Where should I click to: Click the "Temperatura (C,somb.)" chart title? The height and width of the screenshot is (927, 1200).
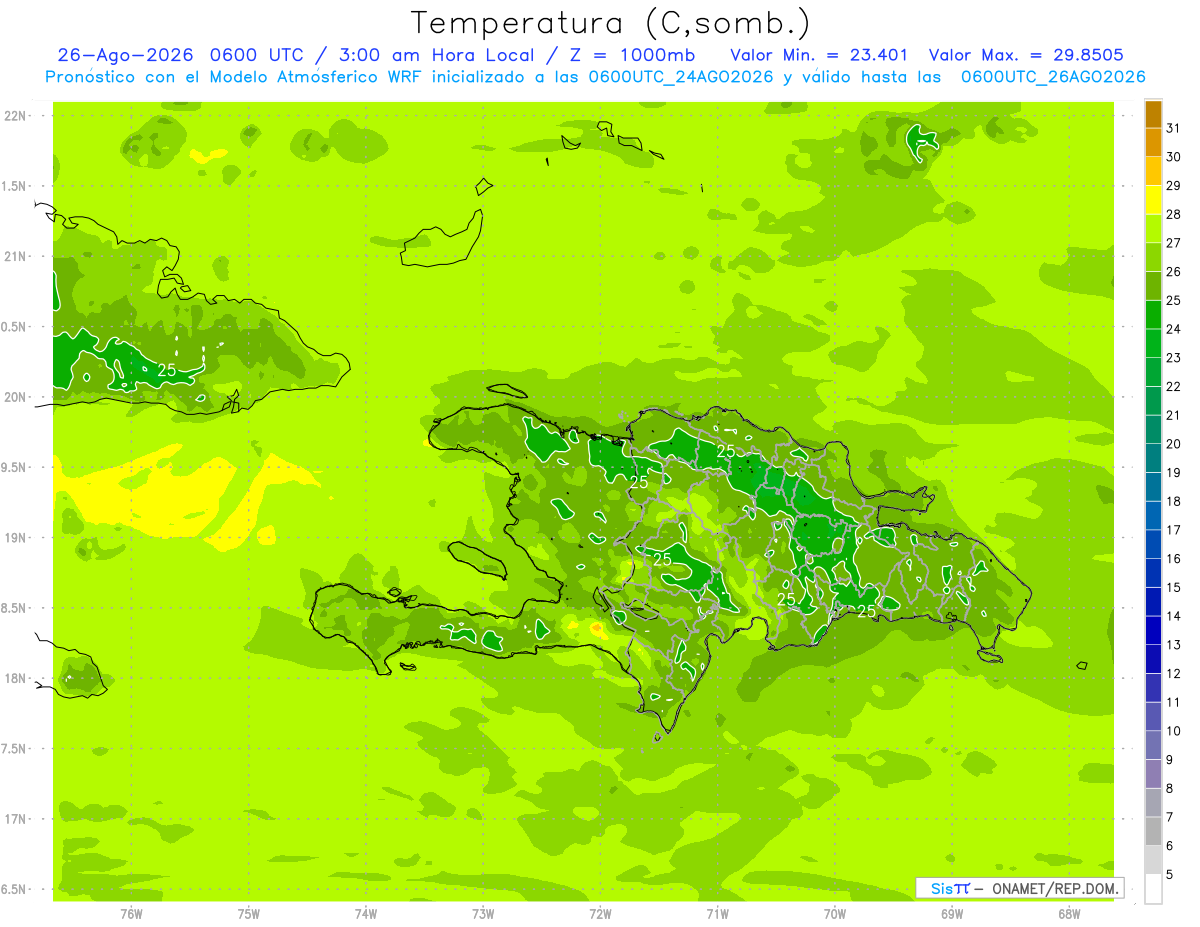tap(610, 23)
